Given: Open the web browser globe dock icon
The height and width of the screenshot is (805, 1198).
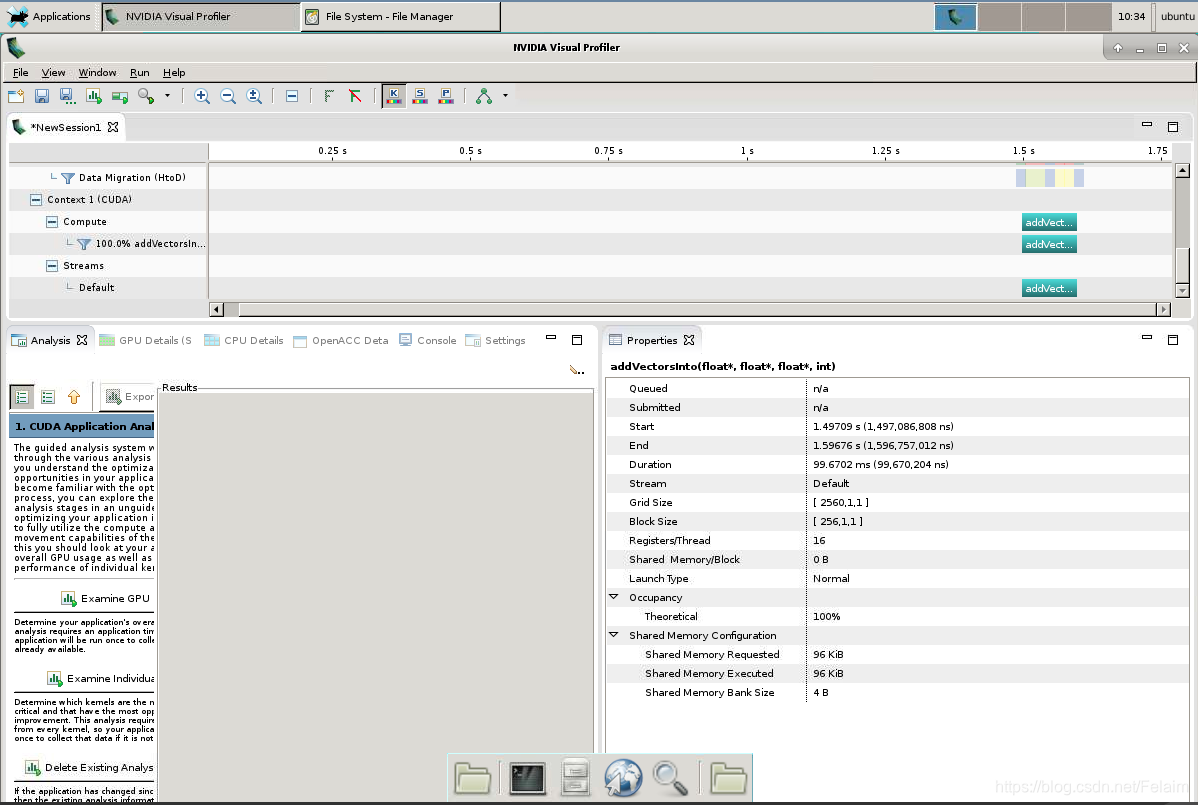Looking at the screenshot, I should pyautogui.click(x=623, y=778).
